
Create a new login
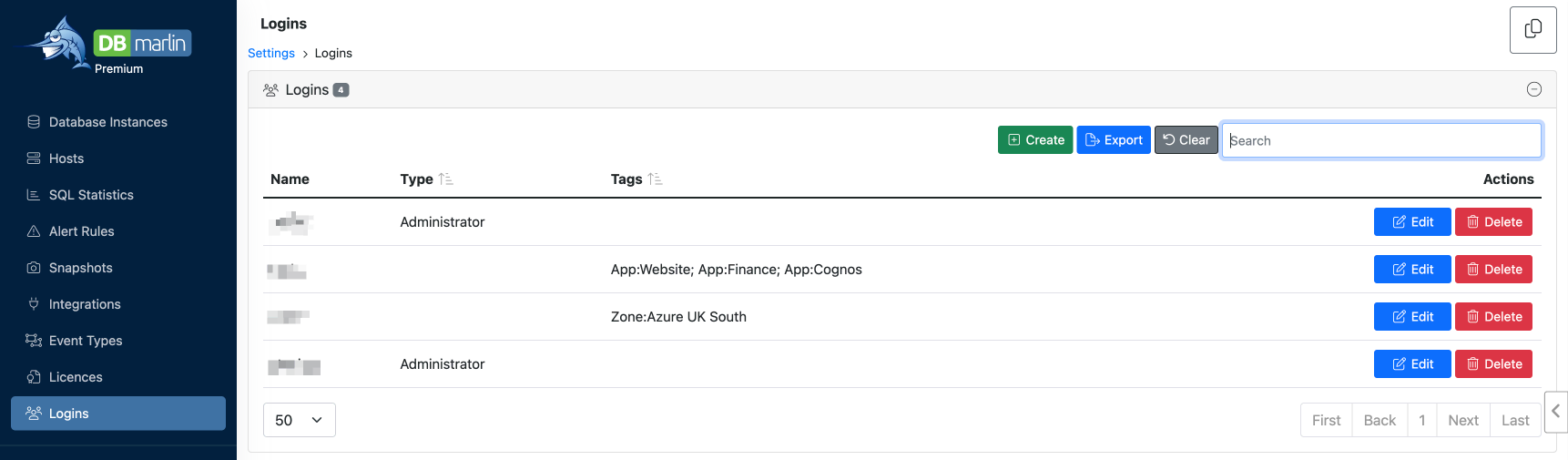[x=1035, y=140]
